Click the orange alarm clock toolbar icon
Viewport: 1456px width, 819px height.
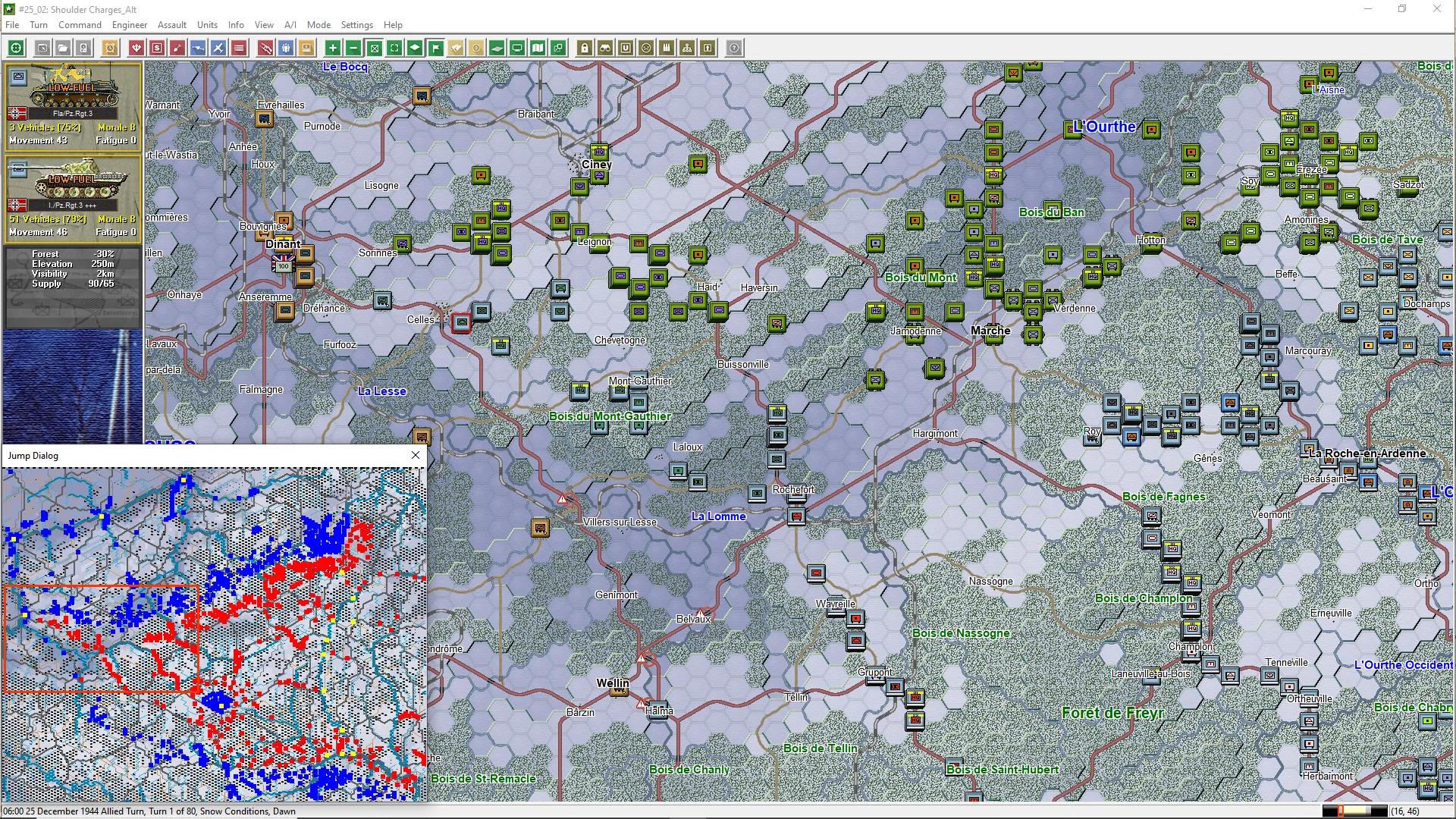pos(110,48)
